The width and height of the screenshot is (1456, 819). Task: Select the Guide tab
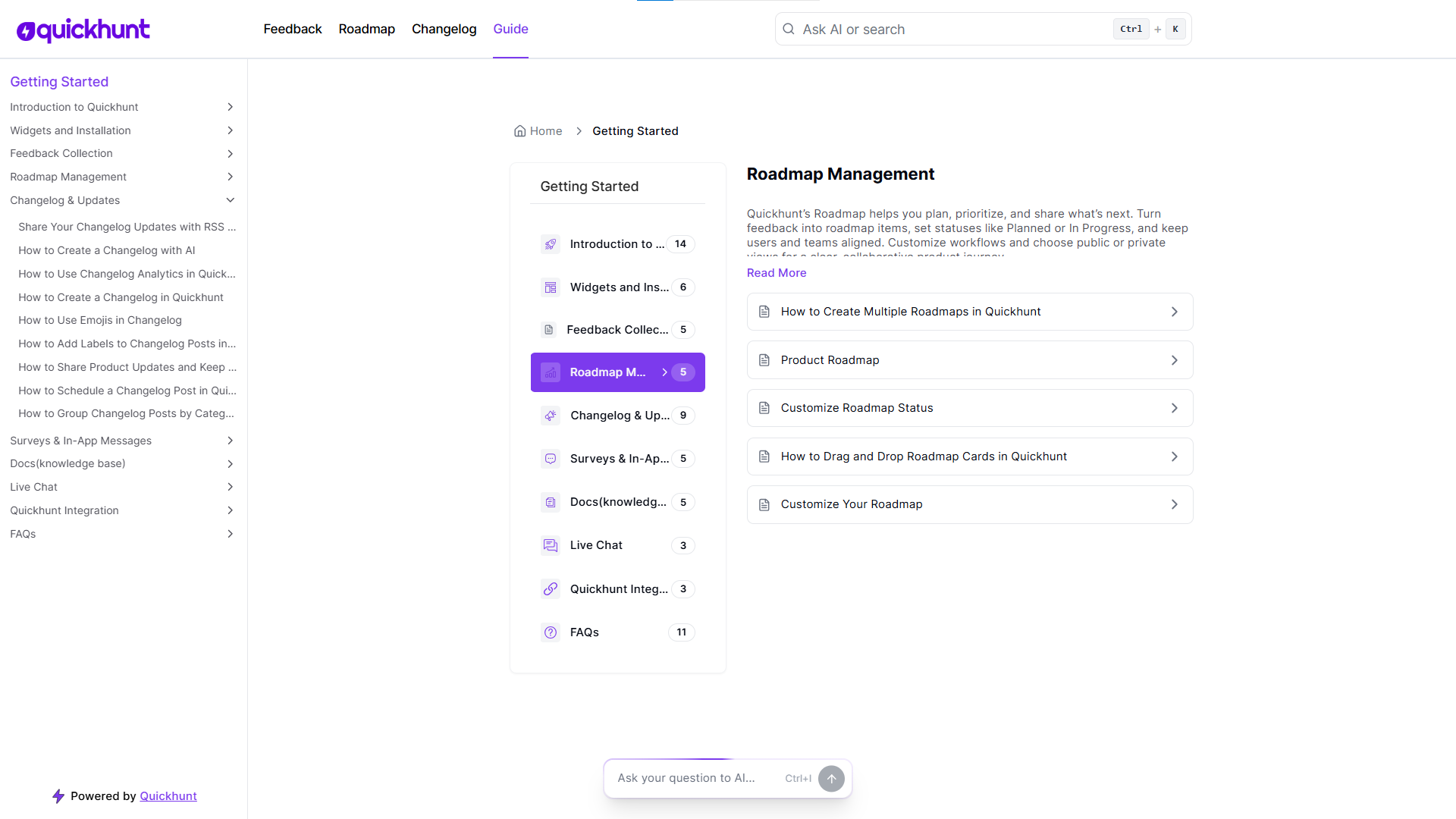pyautogui.click(x=510, y=29)
